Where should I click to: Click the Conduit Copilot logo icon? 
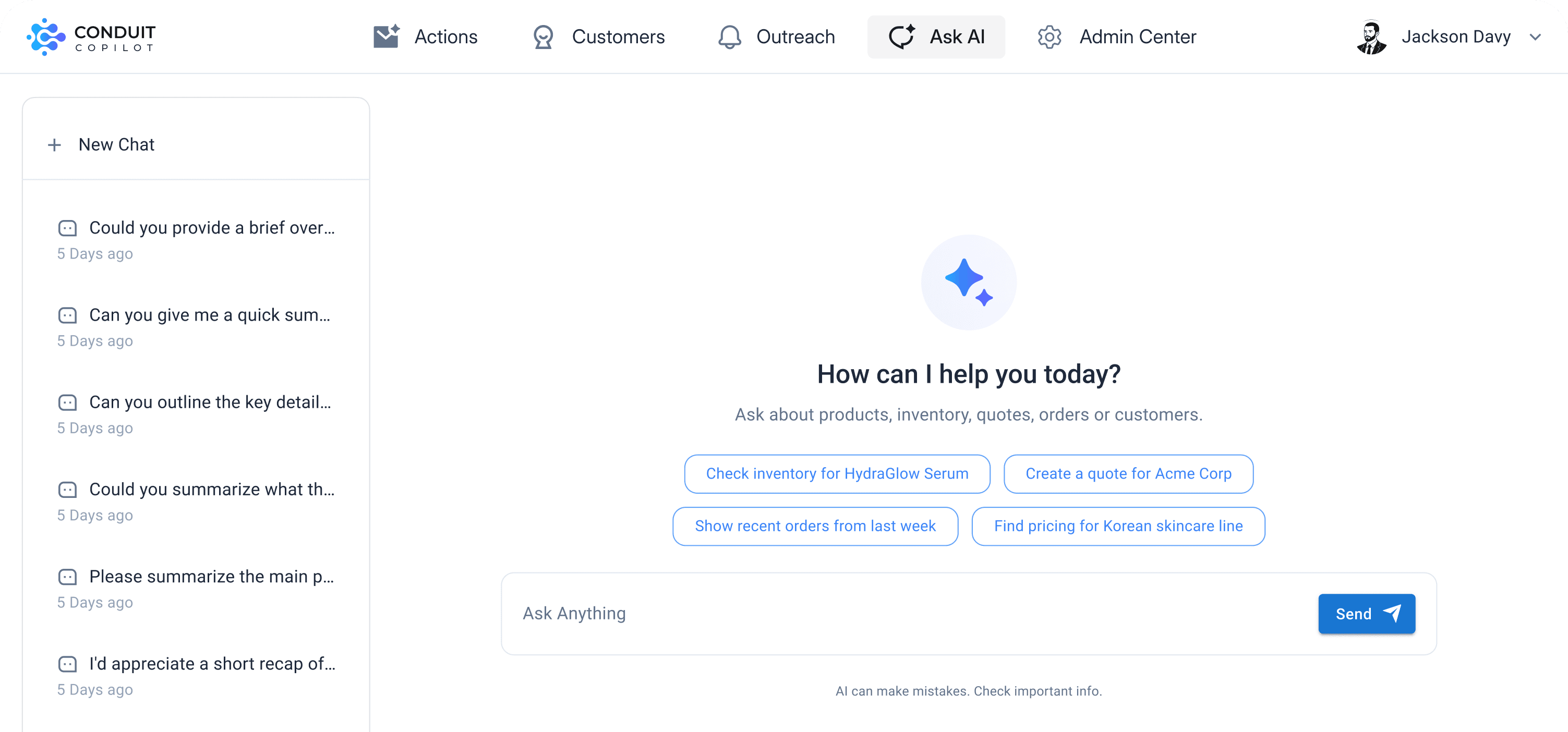coord(46,36)
